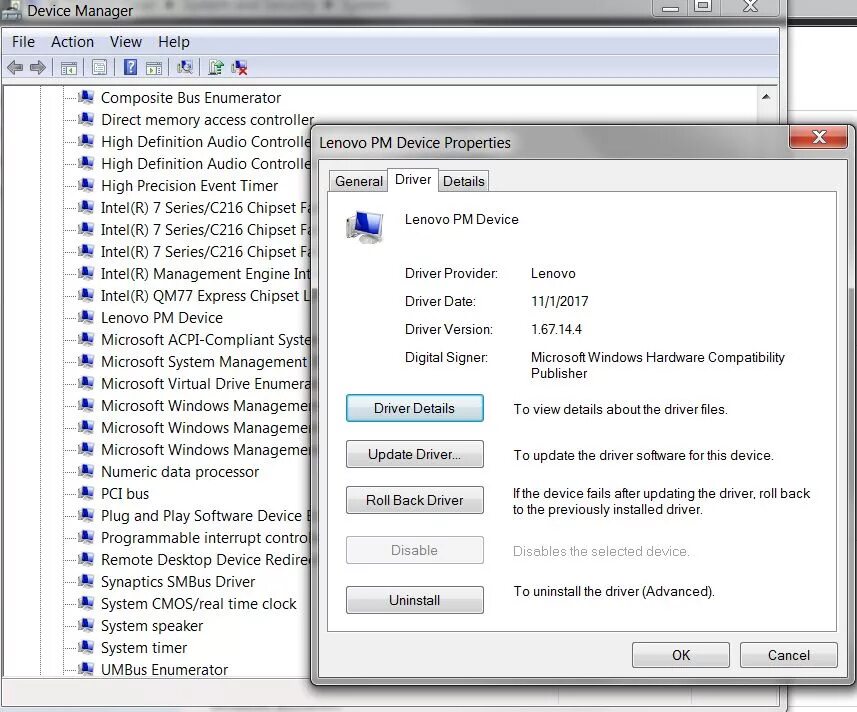Select Microsoft ACPI-Compliant System row
857x712 pixels.
coord(205,339)
